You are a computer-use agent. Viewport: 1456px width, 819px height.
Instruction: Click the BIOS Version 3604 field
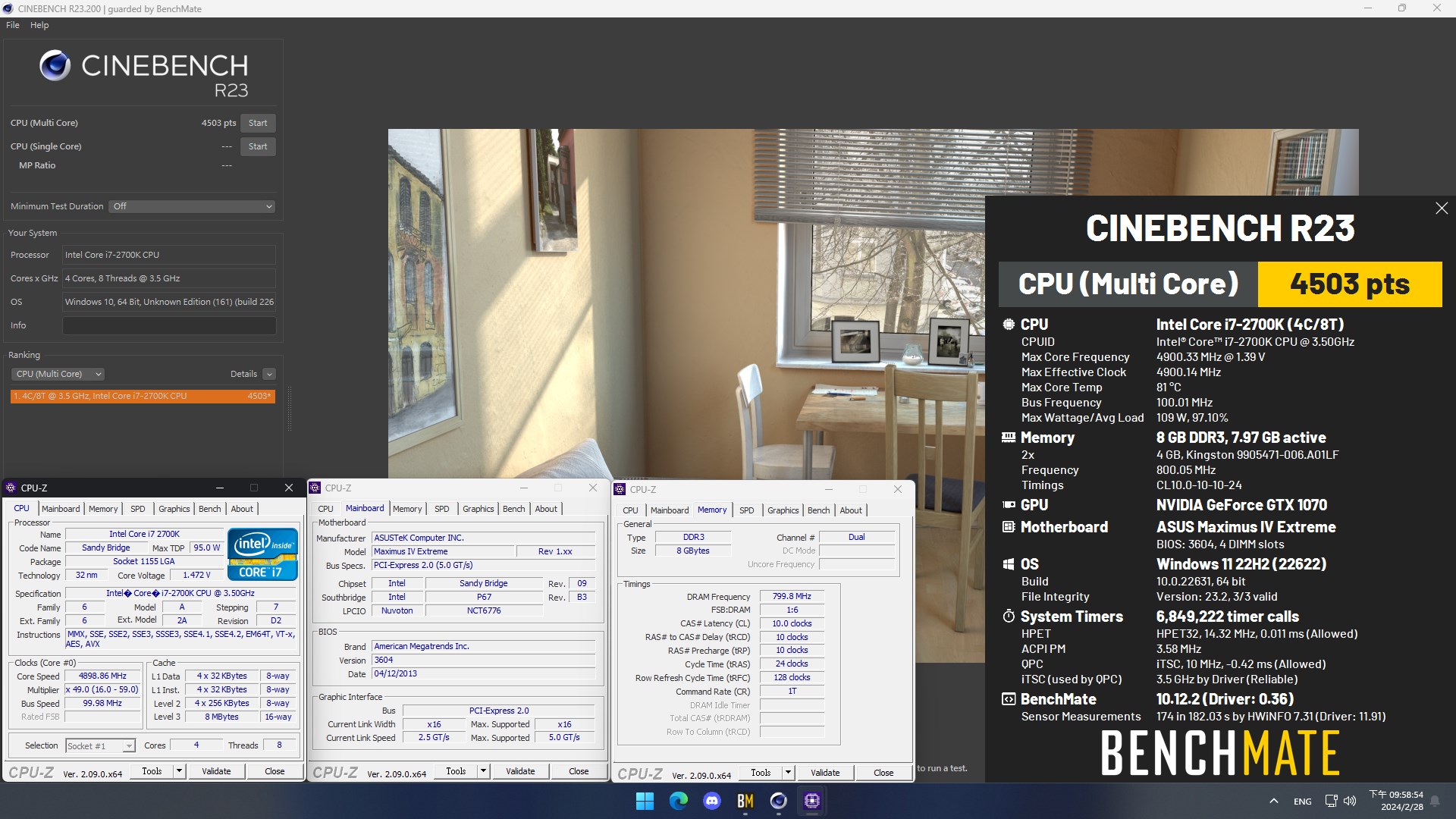tap(483, 661)
